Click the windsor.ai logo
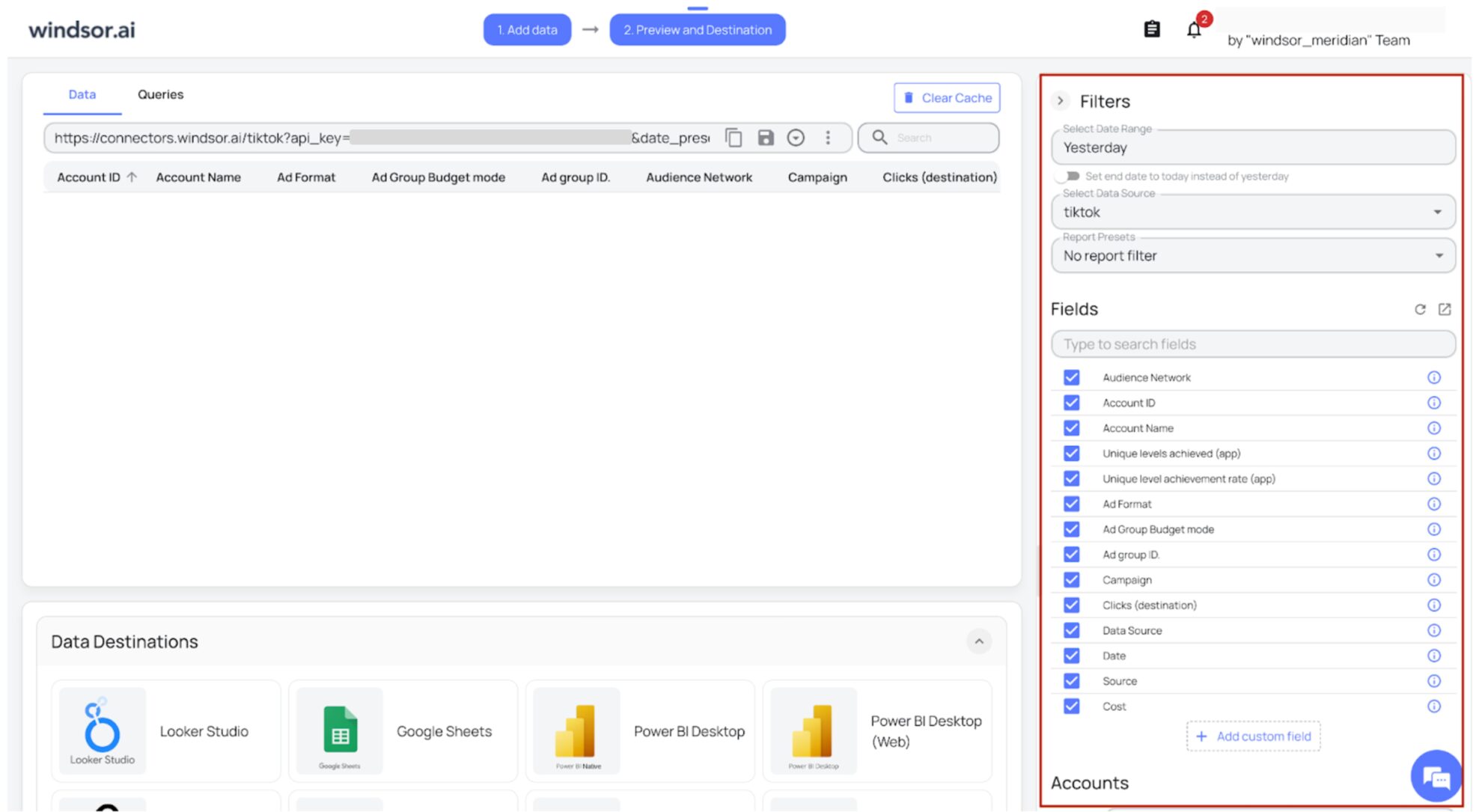The height and width of the screenshot is (812, 1482). pyautogui.click(x=82, y=30)
